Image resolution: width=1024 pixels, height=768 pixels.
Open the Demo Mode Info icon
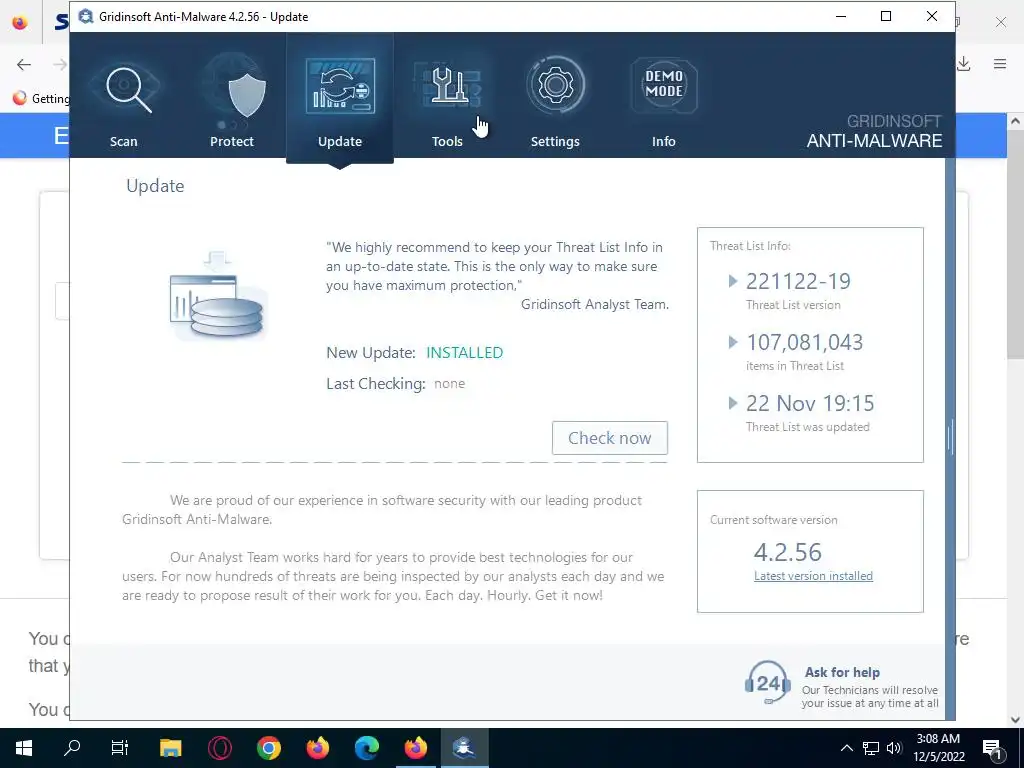664,86
